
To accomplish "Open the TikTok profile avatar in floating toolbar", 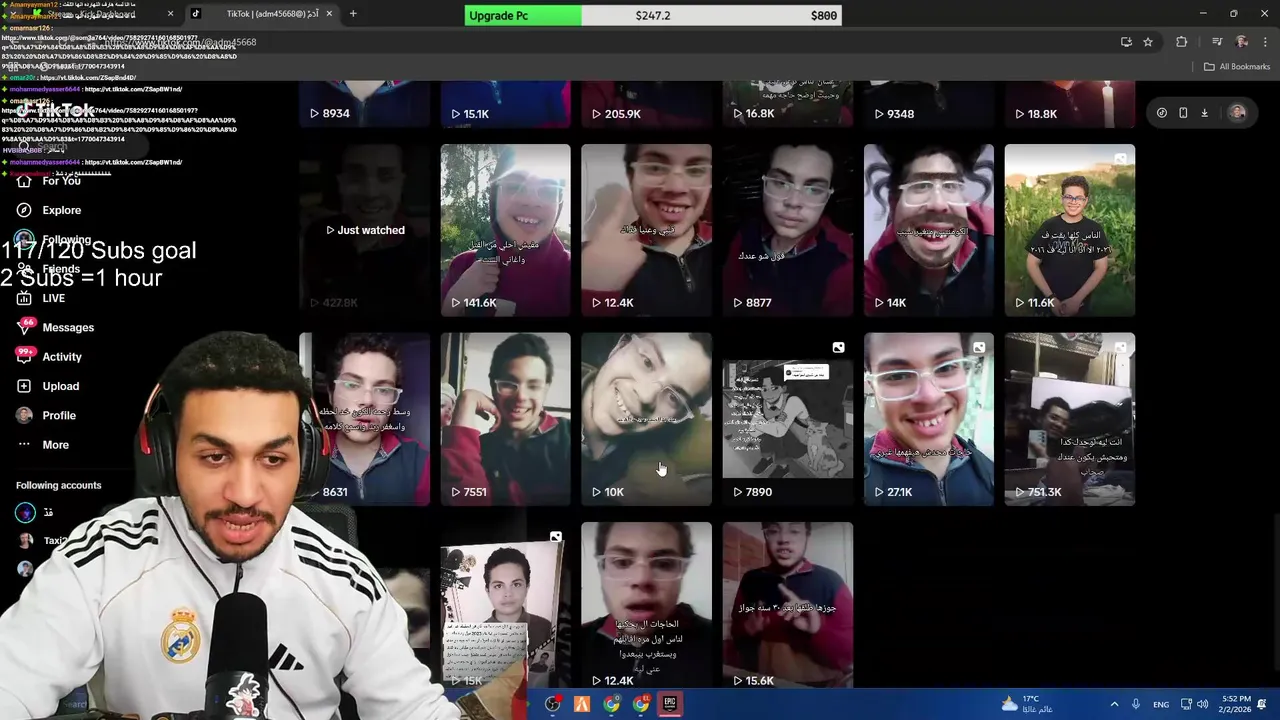I will click(1237, 113).
